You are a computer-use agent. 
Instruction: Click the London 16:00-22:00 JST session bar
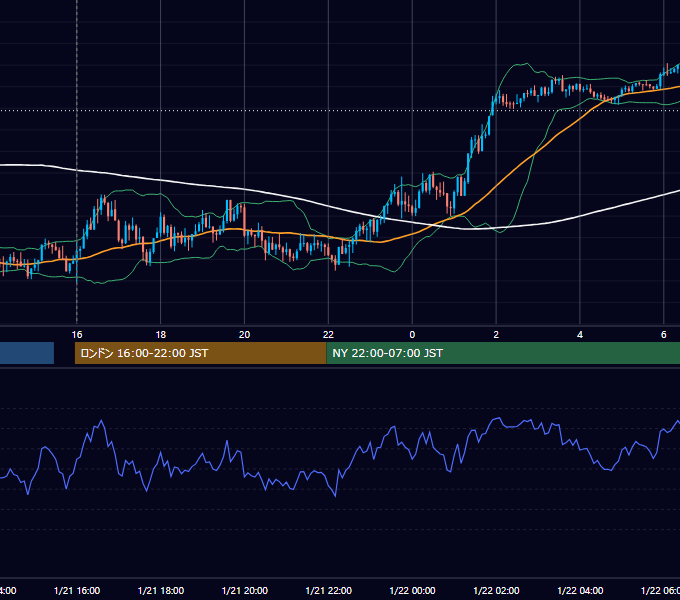(200, 353)
